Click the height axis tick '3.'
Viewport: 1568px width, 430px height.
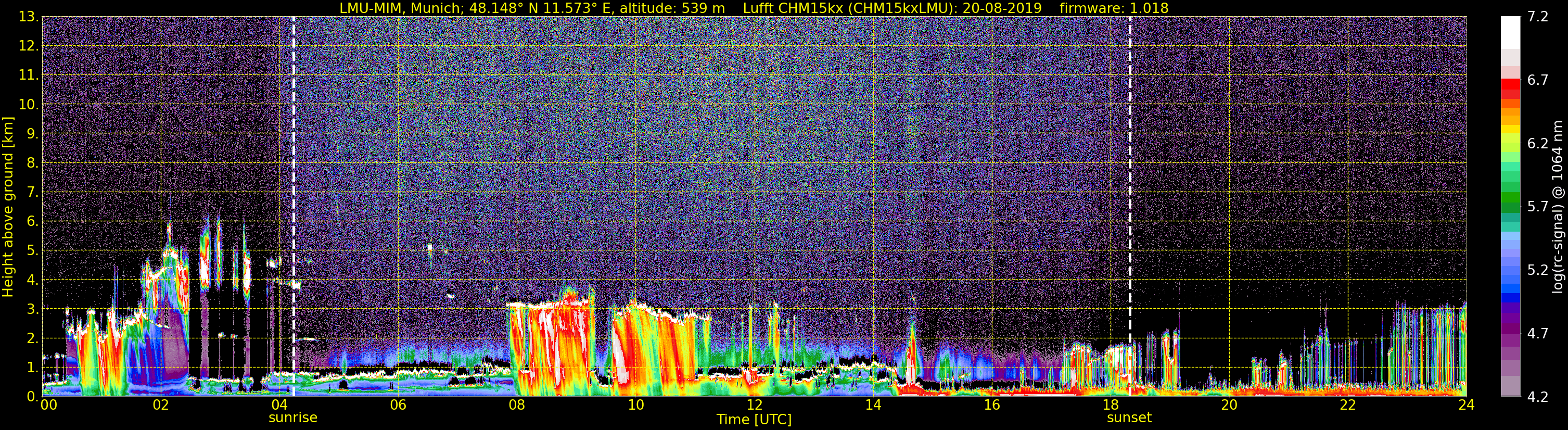(x=33, y=309)
